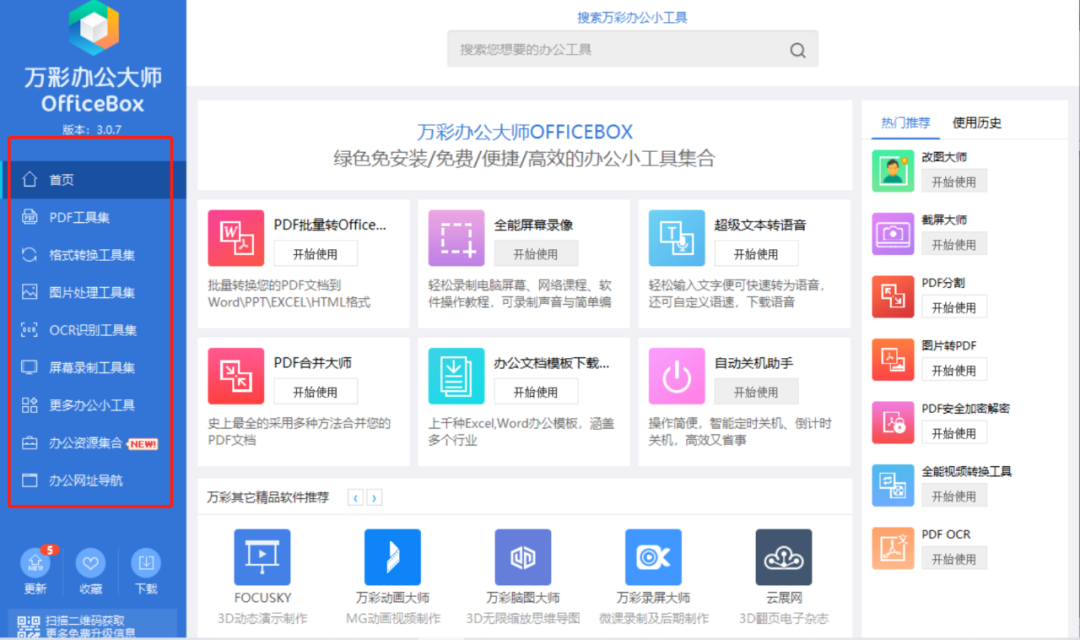Open the 首页 home sidebar item
Screen dimensions: 1080x640
93,180
